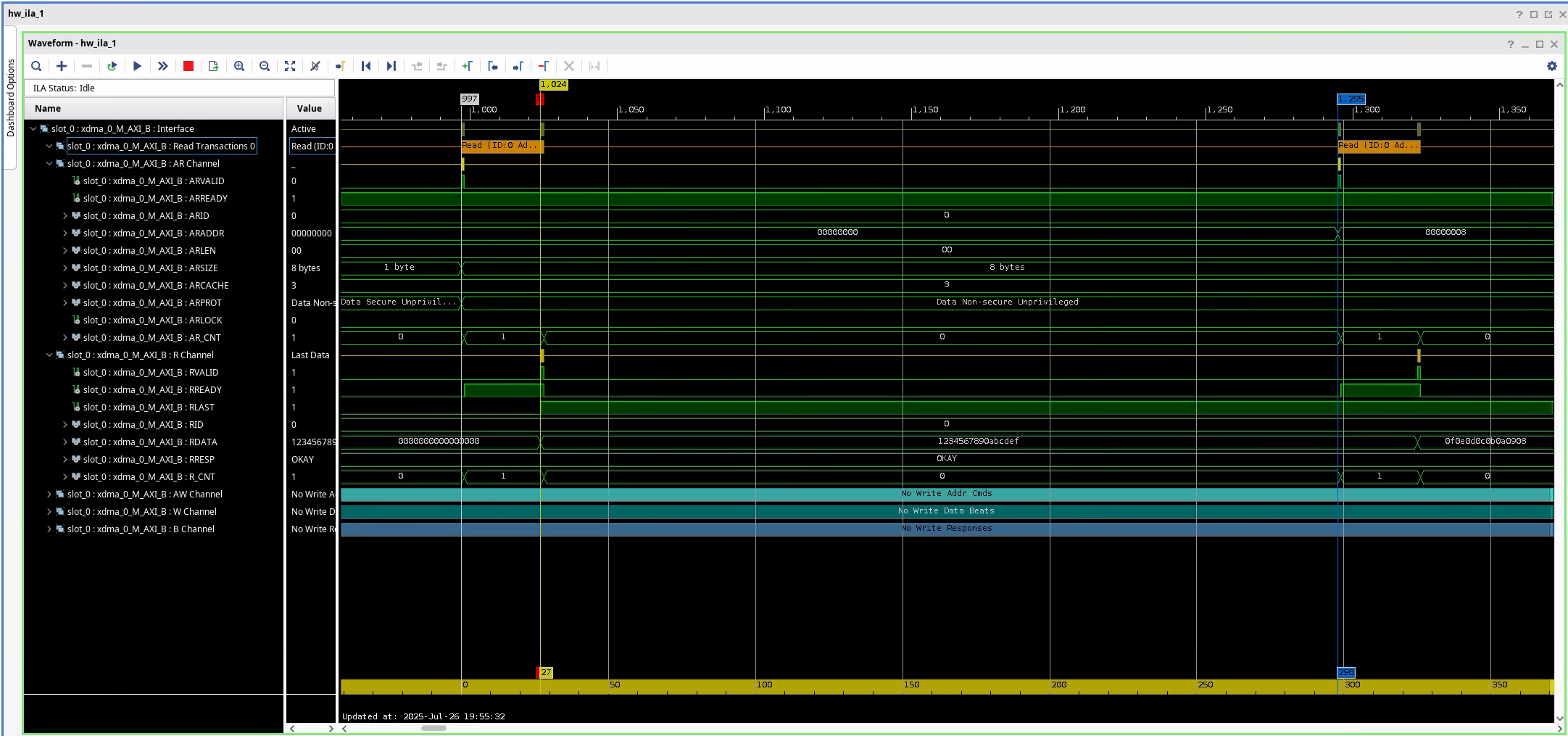Image resolution: width=1568 pixels, height=736 pixels.
Task: Run trigger with the play icon
Action: point(137,66)
